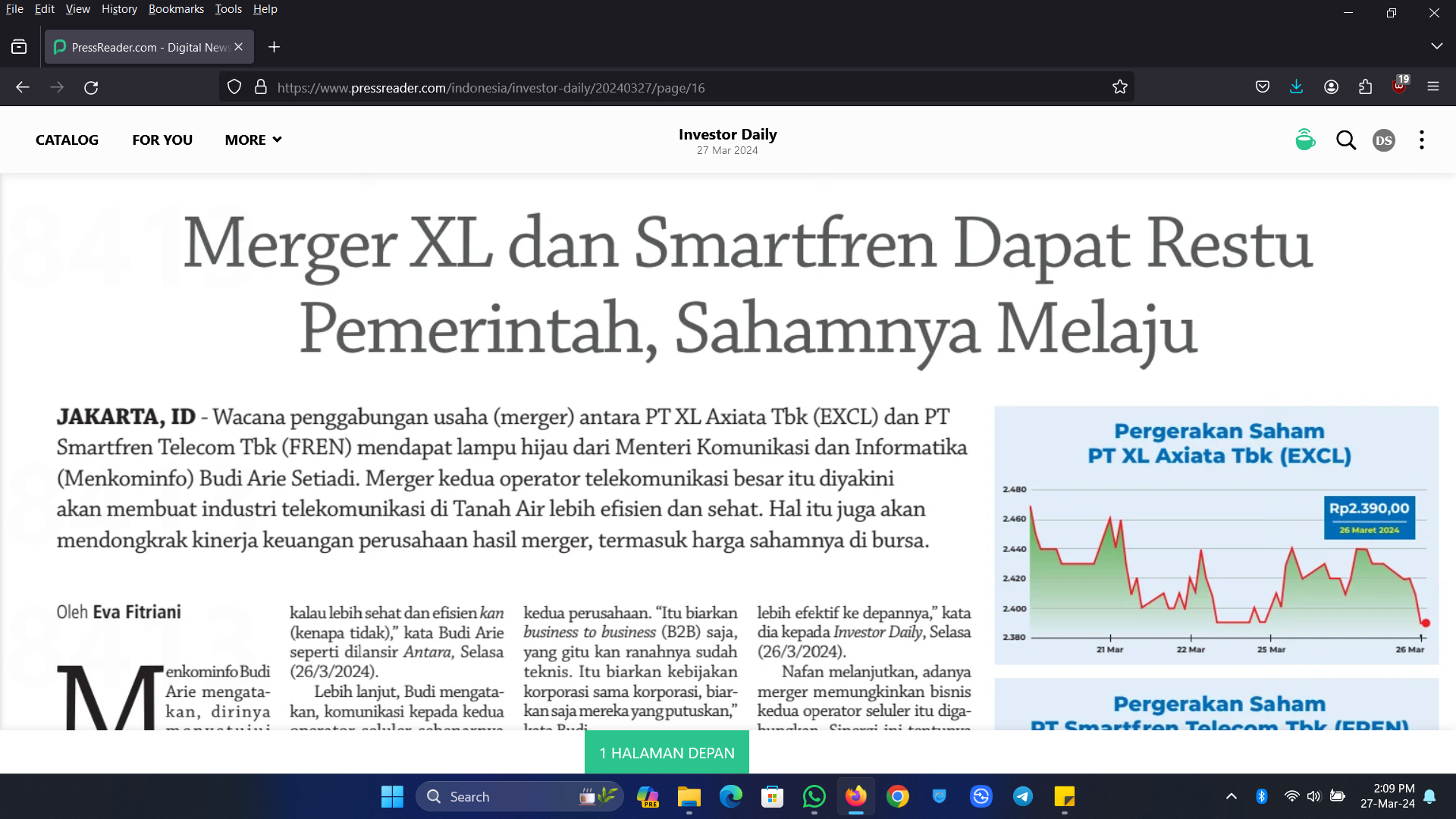Go to the CATALOG section
Image resolution: width=1456 pixels, height=819 pixels.
point(67,140)
